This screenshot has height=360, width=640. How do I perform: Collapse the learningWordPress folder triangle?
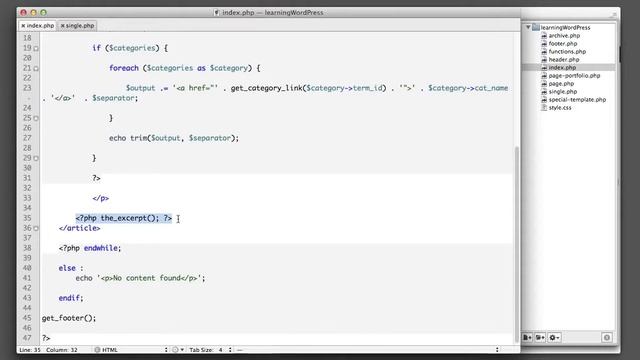528,27
